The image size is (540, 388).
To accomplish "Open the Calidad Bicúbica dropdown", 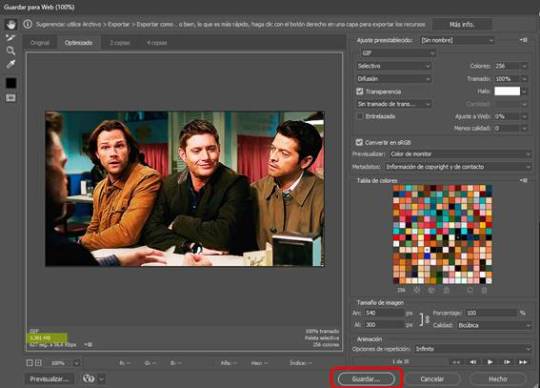I will point(494,325).
